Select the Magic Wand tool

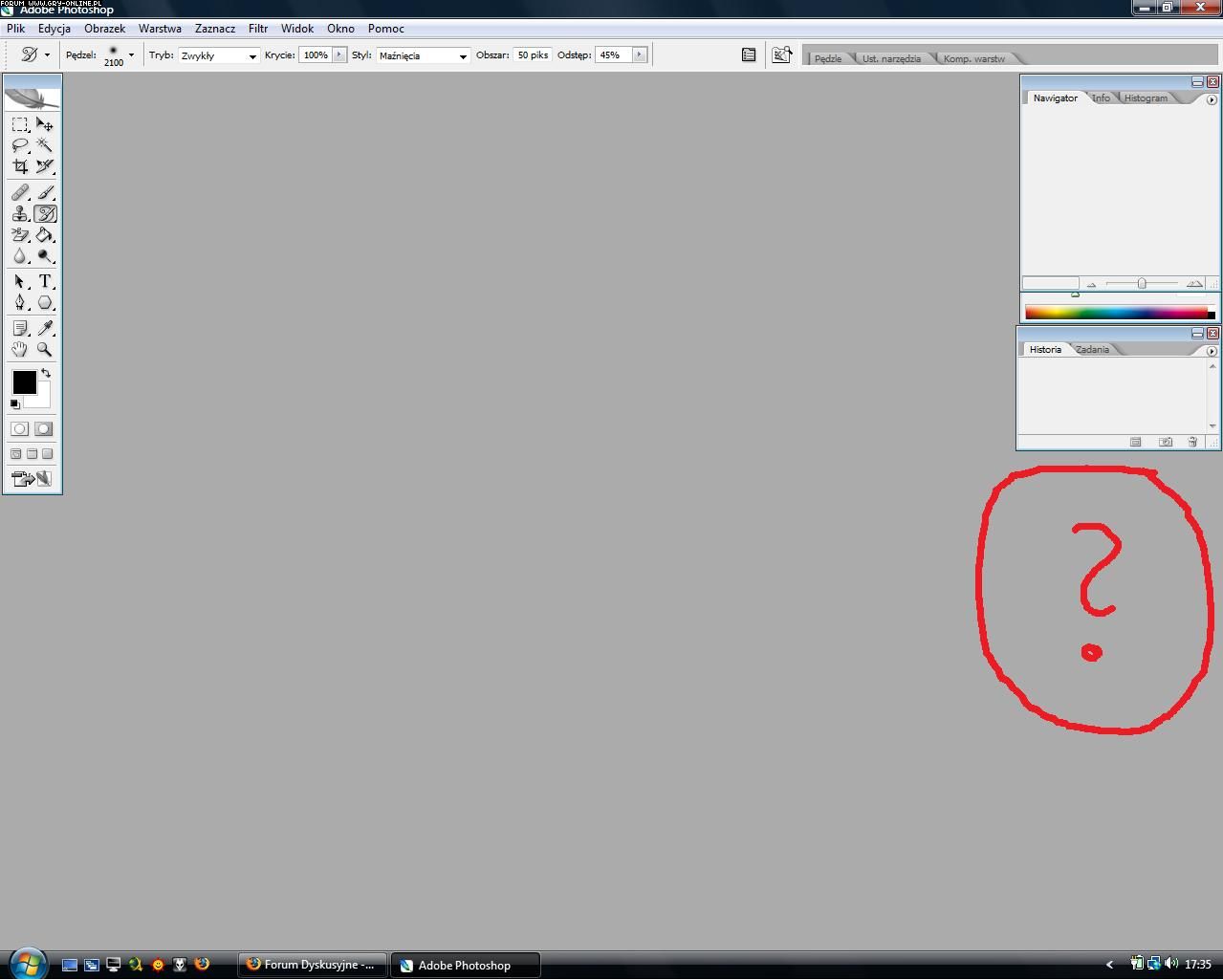tap(44, 145)
